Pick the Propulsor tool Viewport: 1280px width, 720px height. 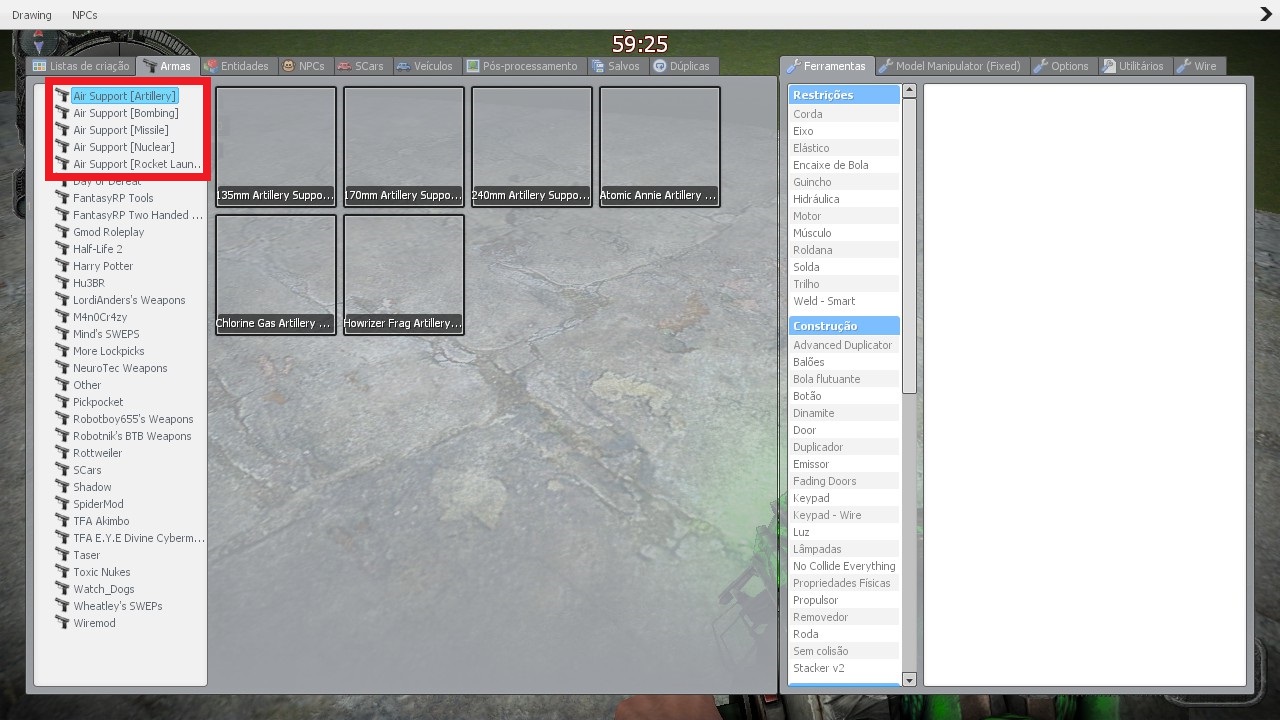click(x=844, y=600)
